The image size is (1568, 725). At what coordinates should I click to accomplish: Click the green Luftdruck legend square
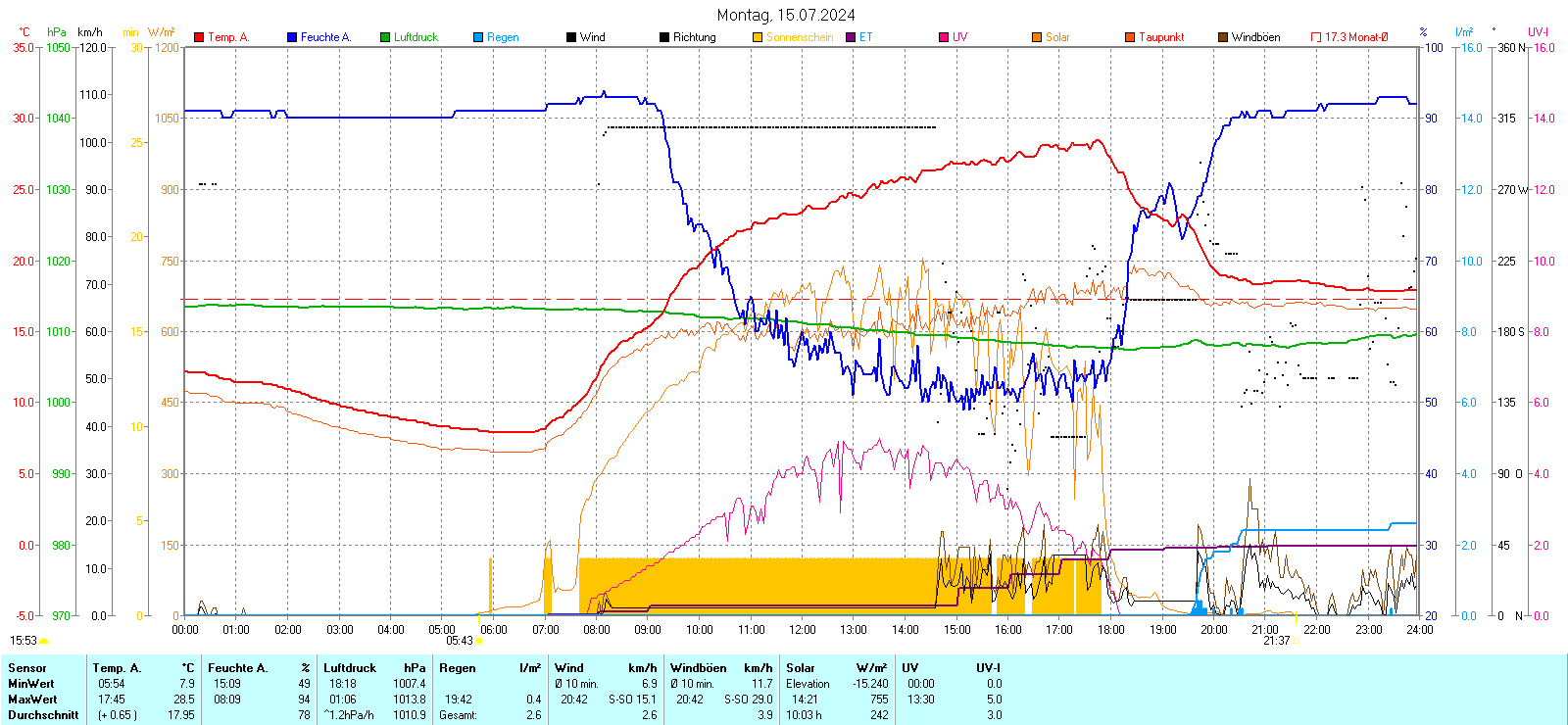[385, 37]
